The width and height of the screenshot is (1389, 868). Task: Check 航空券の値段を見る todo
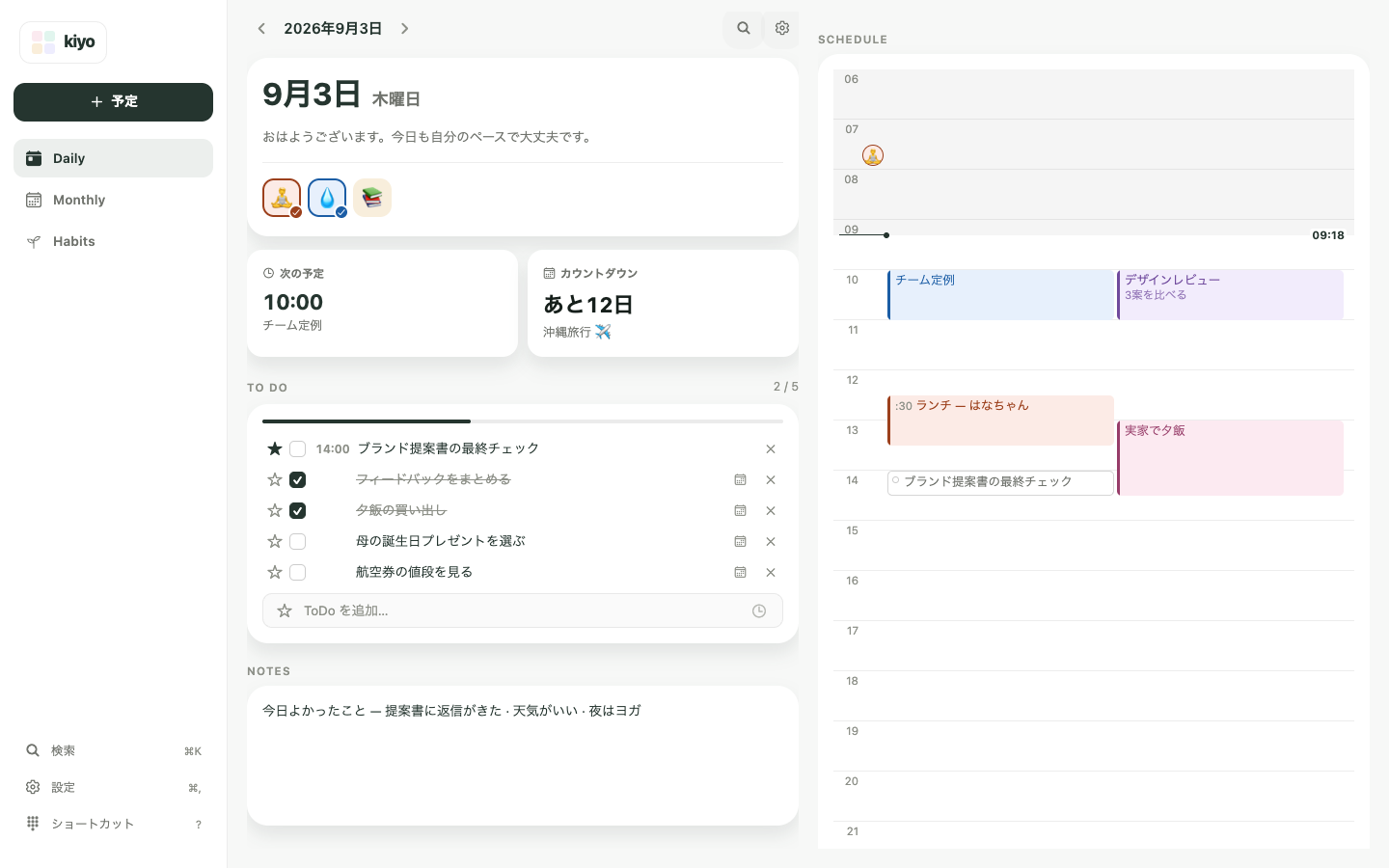pyautogui.click(x=298, y=572)
